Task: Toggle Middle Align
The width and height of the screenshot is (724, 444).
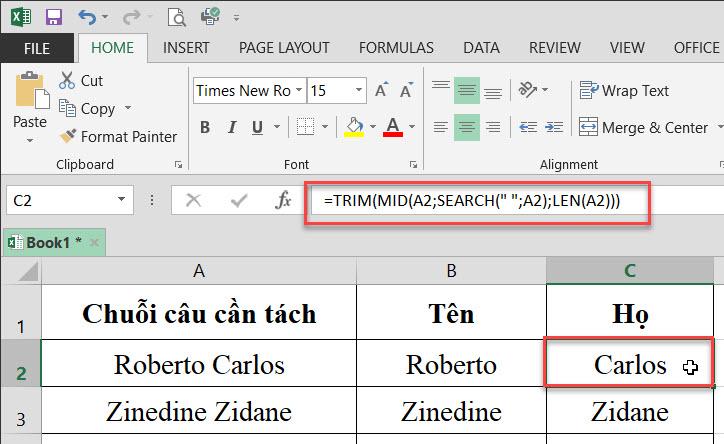Action: pyautogui.click(x=467, y=90)
